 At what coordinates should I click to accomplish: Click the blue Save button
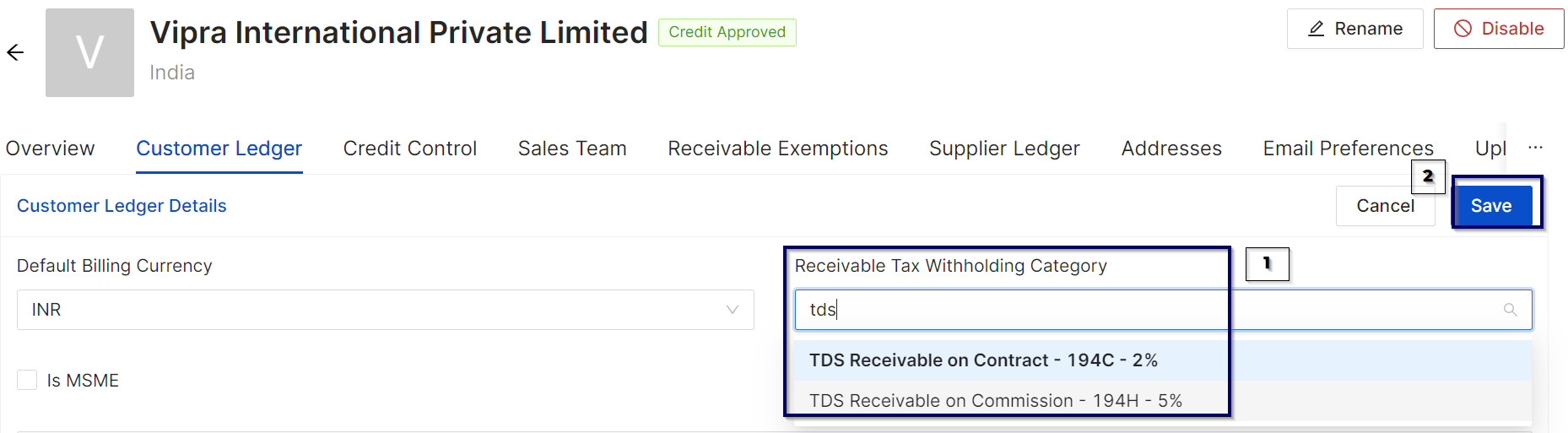coord(1491,206)
